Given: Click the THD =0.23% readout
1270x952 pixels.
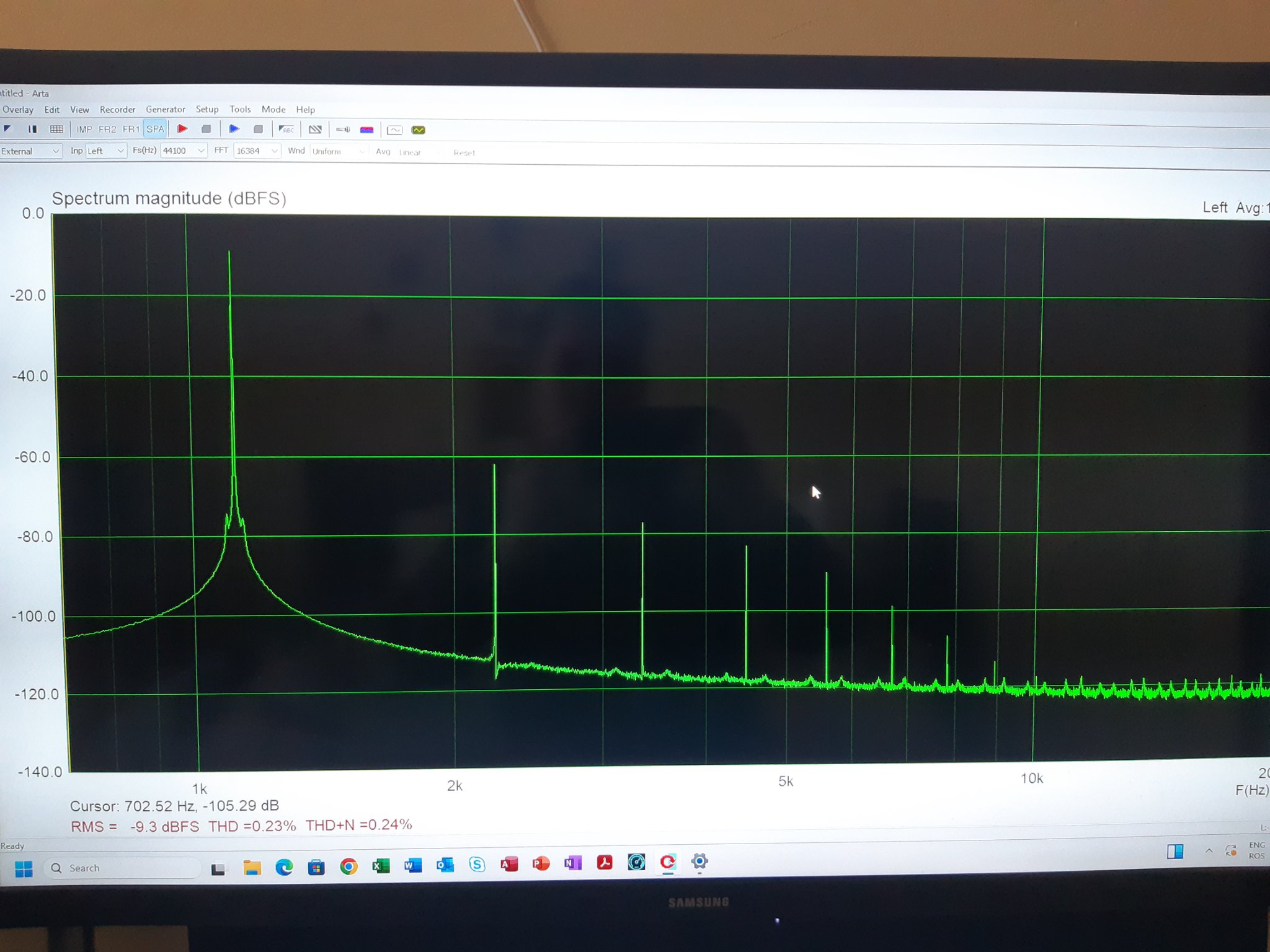Looking at the screenshot, I should pos(252,826).
